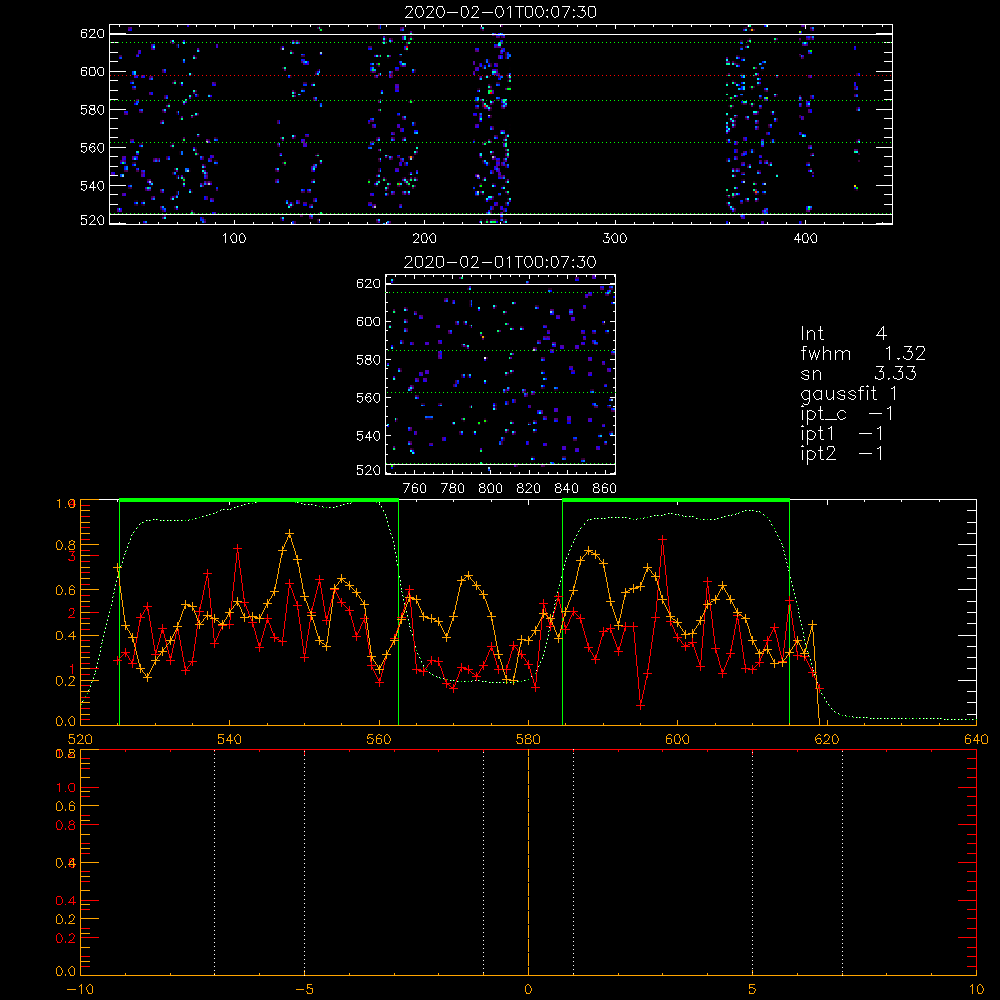The image size is (1000, 1000).
Task: Click the white dotted vertical line at -7 in bottom plot
Action: 214,862
